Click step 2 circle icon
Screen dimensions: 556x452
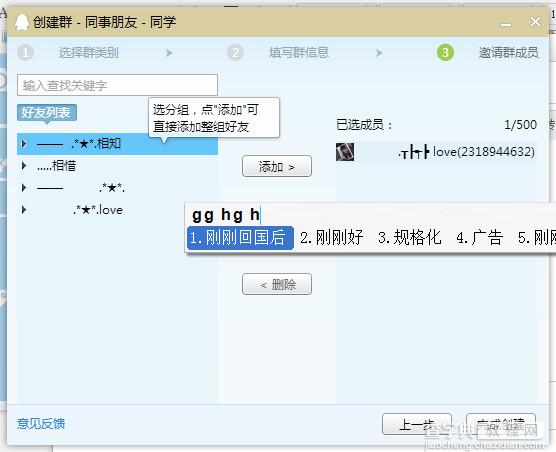click(235, 53)
